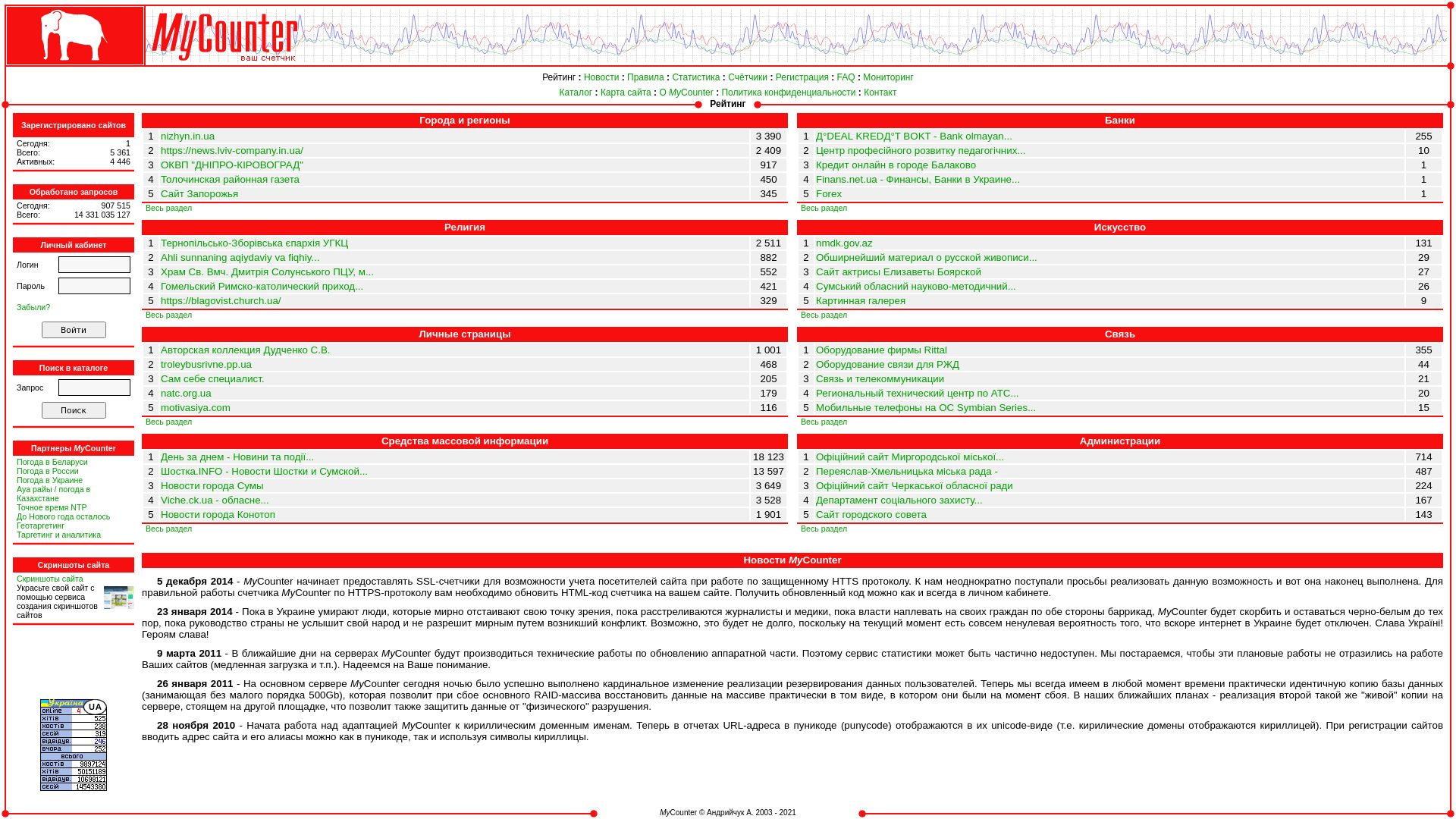Open the FAQ menu link
Screen dimensions: 1456x819
pos(846,77)
